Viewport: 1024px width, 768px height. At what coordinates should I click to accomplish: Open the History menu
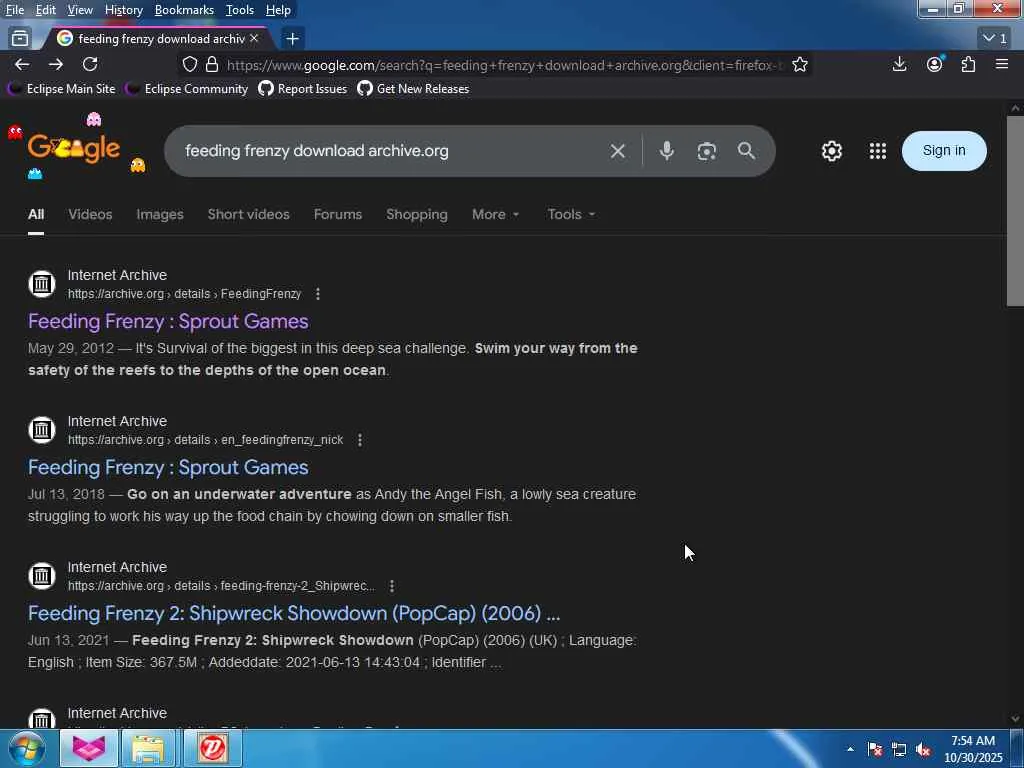coord(123,10)
